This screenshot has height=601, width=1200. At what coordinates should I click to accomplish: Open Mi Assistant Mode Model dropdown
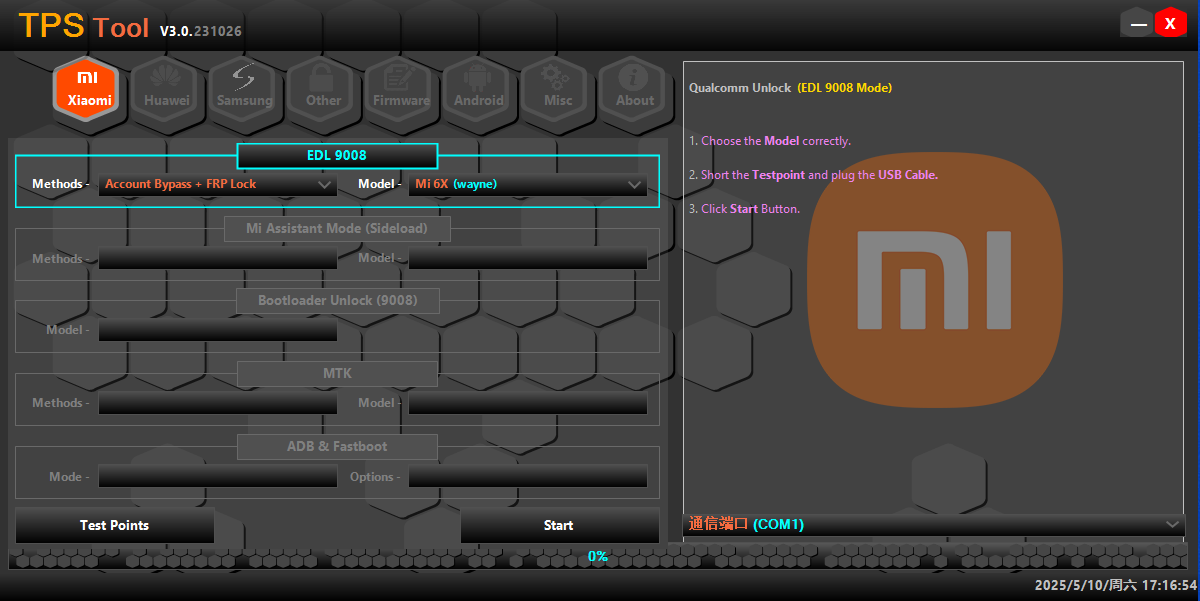click(x=528, y=259)
